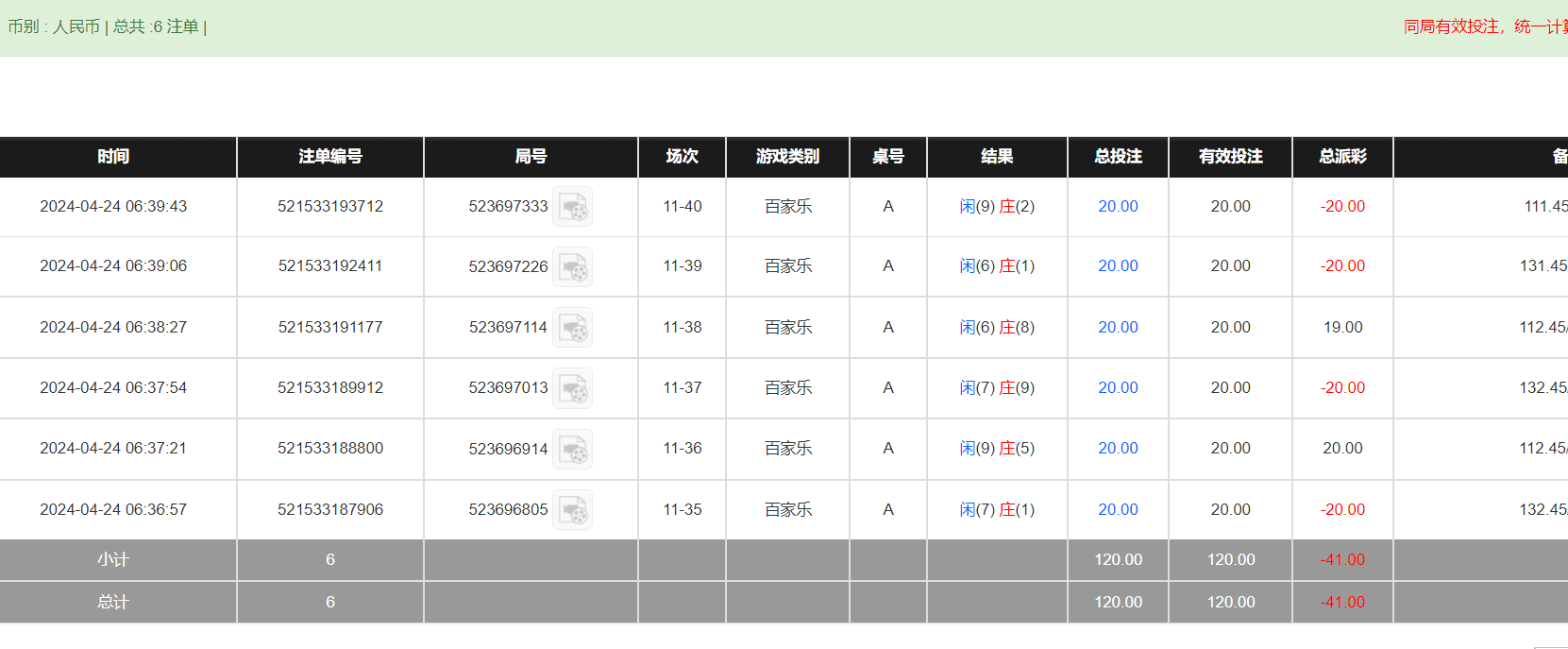Viewport: 1568px width, 649px height.
Task: Click the 注单编号 column header
Action: pos(330,157)
